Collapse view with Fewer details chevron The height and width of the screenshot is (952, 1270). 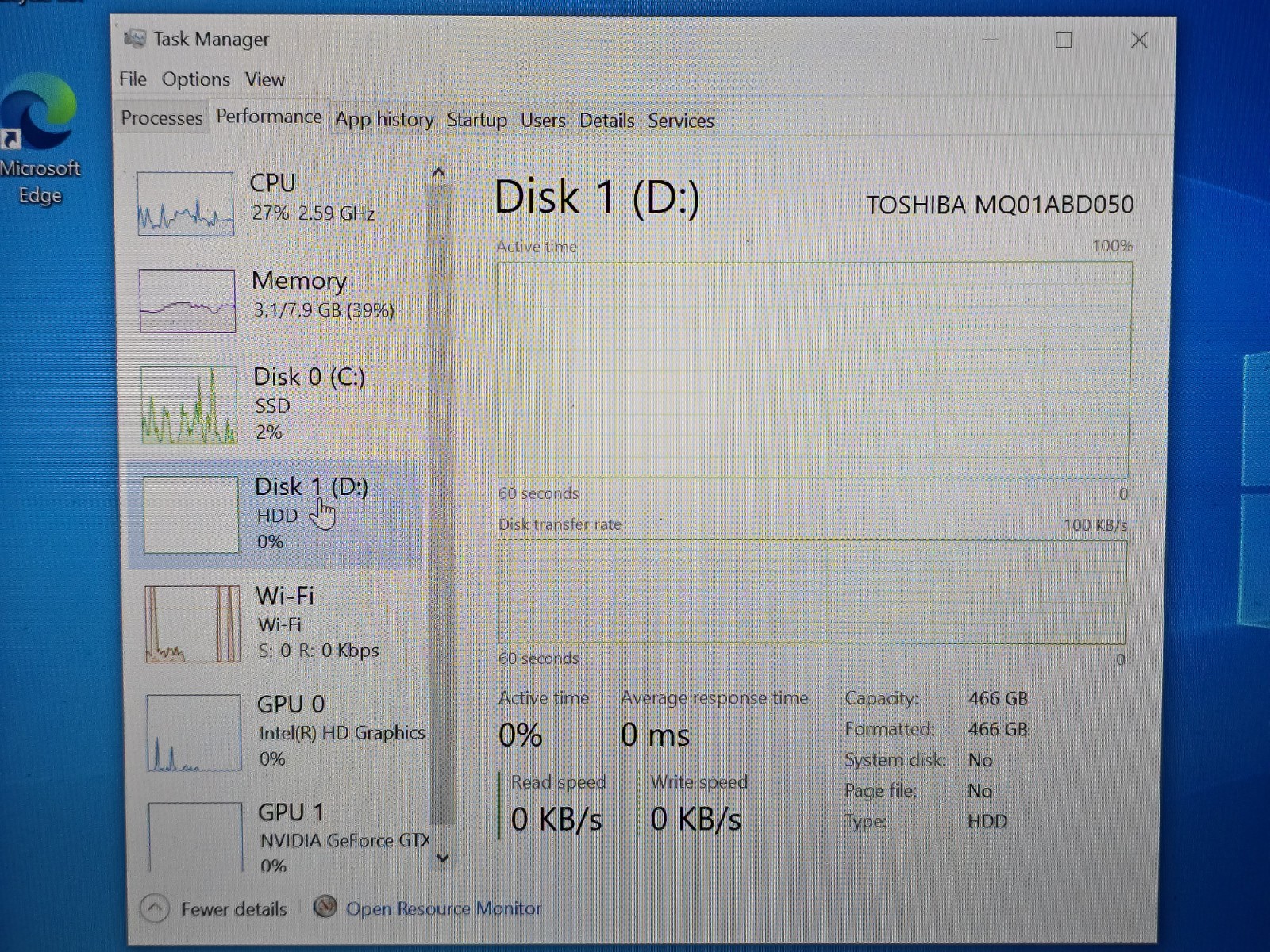[x=155, y=908]
